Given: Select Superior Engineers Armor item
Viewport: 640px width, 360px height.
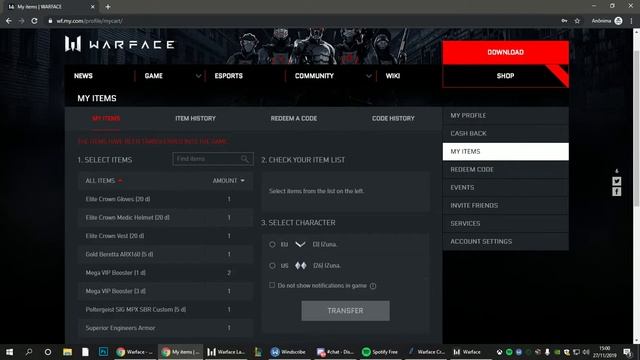Looking at the screenshot, I should pos(165,328).
